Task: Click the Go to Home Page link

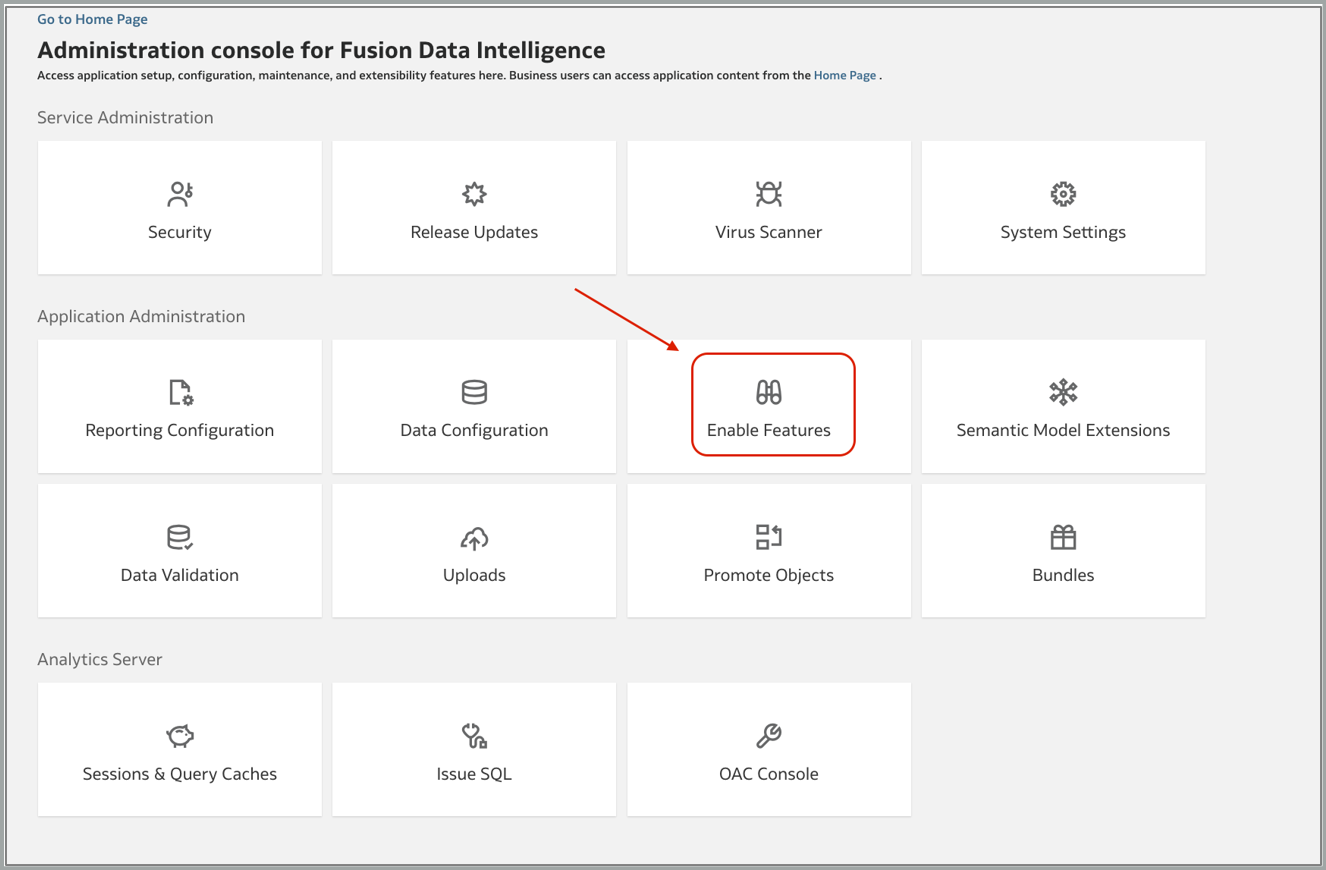Action: coord(91,18)
